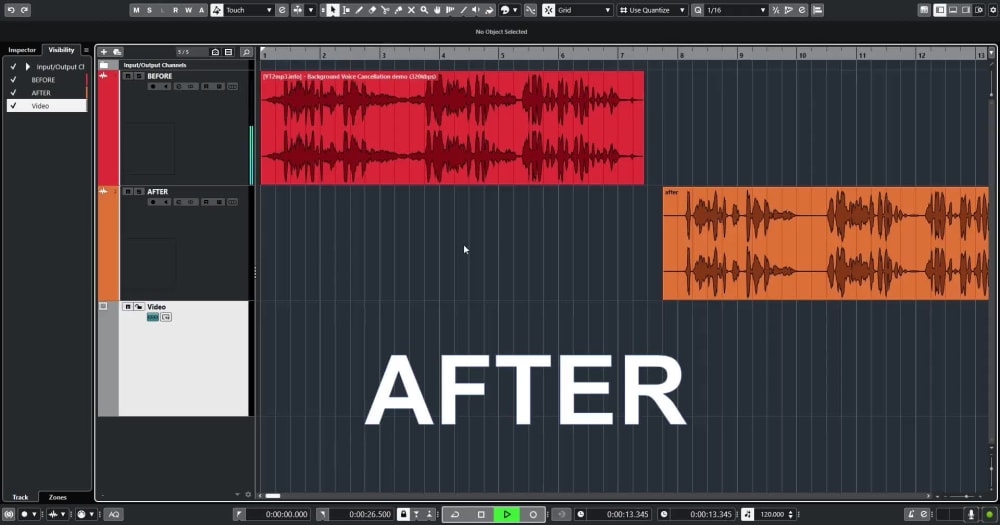Uncheck visibility of BEFORE track

coord(13,80)
